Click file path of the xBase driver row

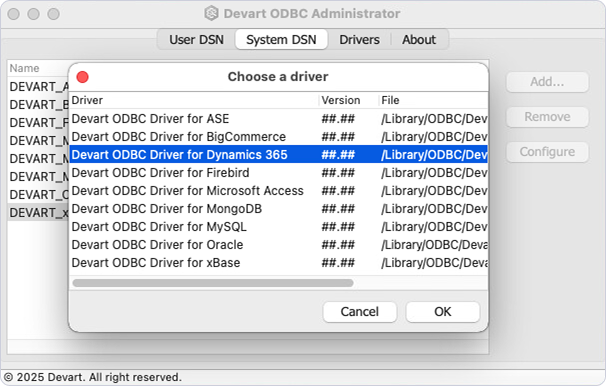(x=434, y=263)
